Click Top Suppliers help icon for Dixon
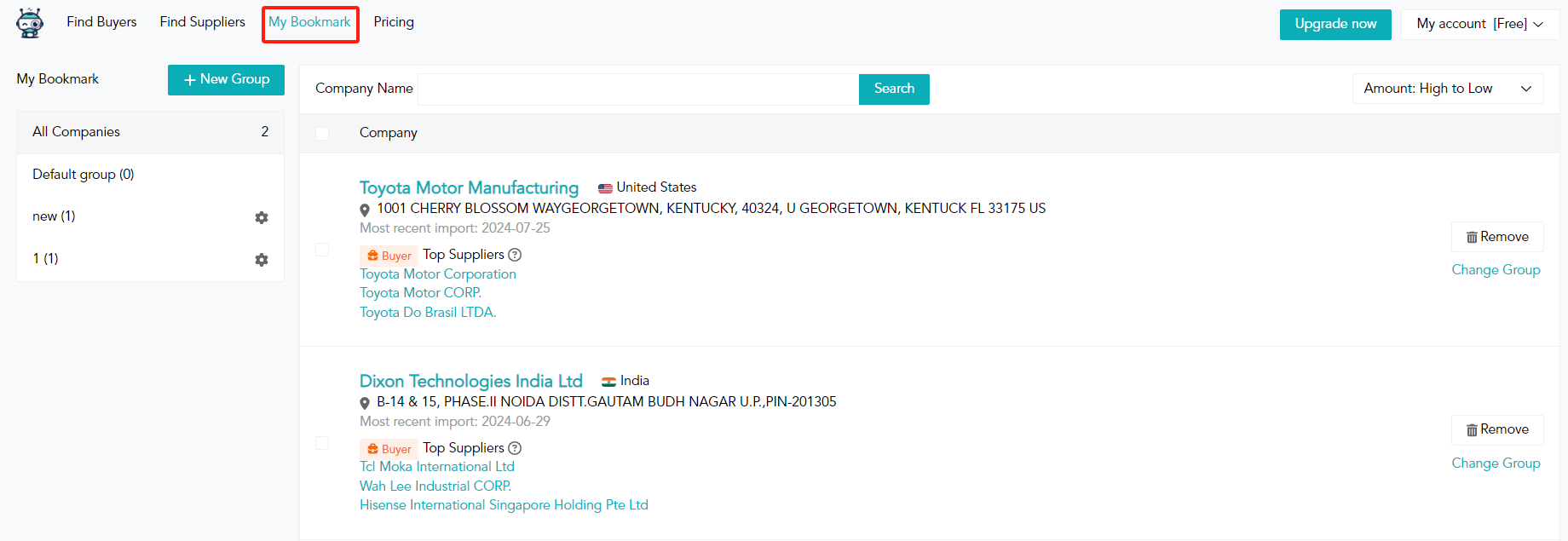 pos(515,448)
